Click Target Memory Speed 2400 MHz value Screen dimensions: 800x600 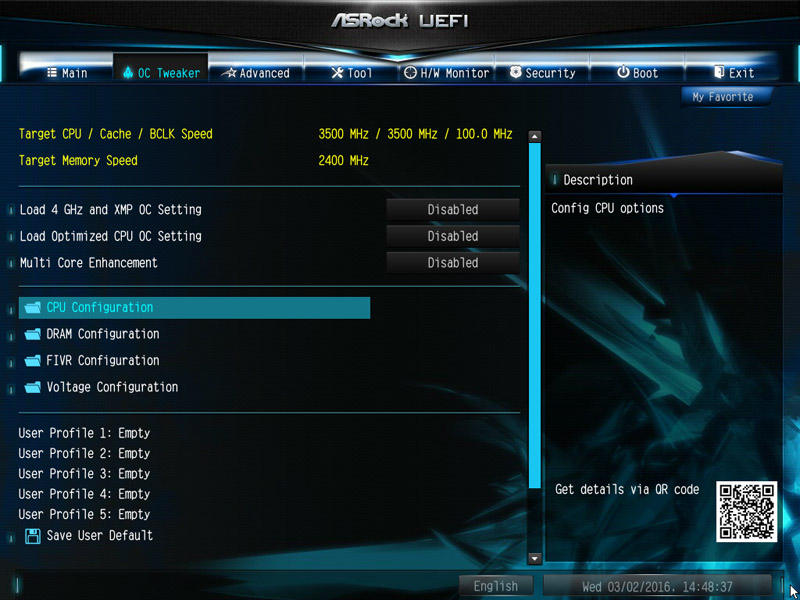tap(343, 161)
